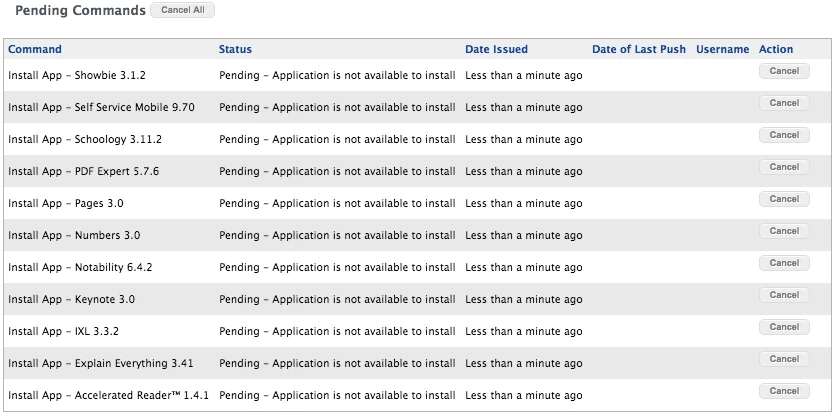Click the PDF Expert row's date issued text

coord(524,172)
